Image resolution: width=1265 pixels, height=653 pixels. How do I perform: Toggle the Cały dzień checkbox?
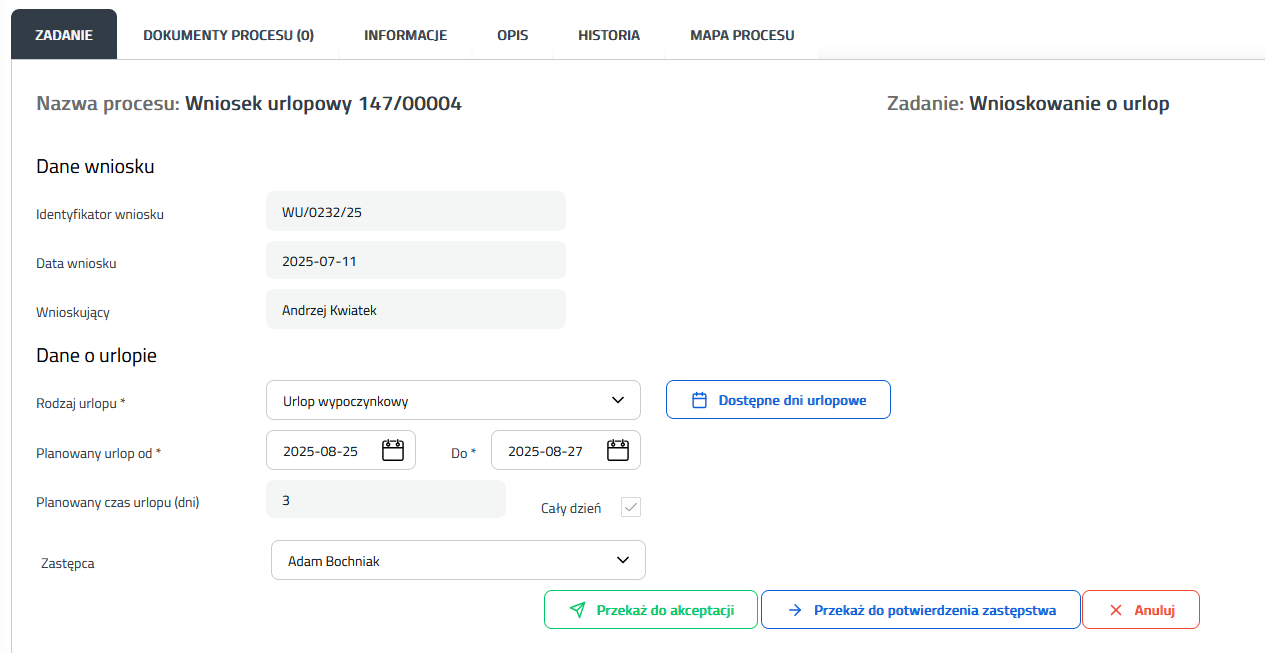click(631, 508)
